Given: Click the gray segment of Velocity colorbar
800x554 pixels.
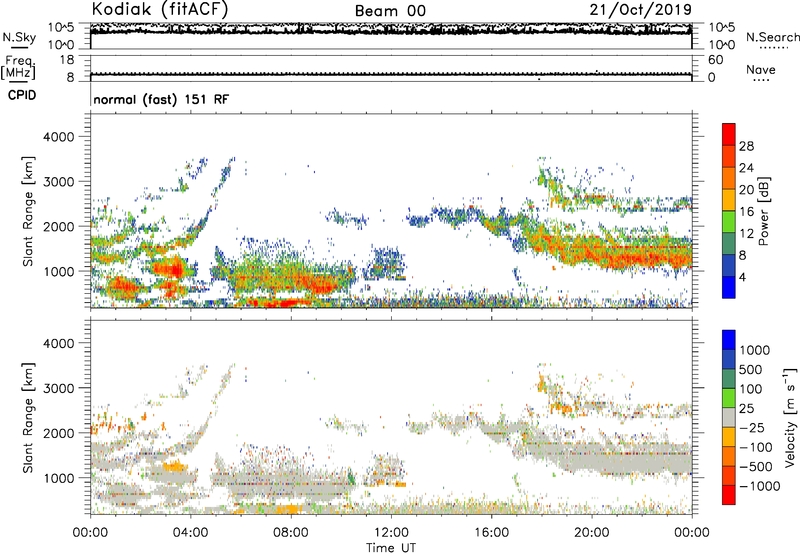Looking at the screenshot, I should [729, 418].
